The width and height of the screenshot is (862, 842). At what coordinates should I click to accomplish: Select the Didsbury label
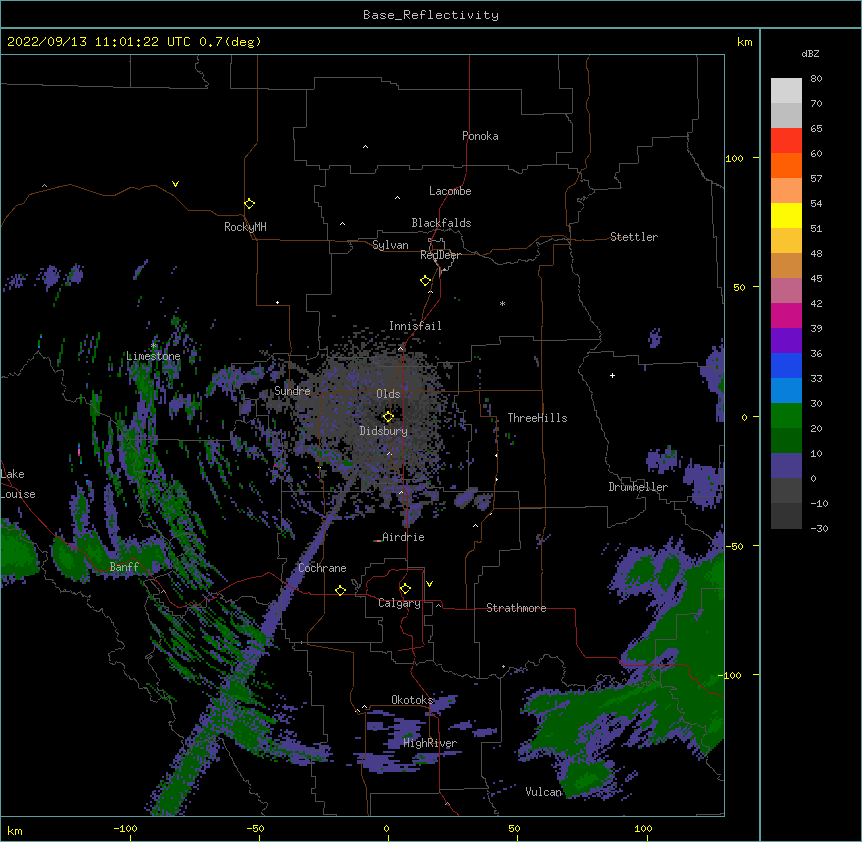pyautogui.click(x=383, y=431)
